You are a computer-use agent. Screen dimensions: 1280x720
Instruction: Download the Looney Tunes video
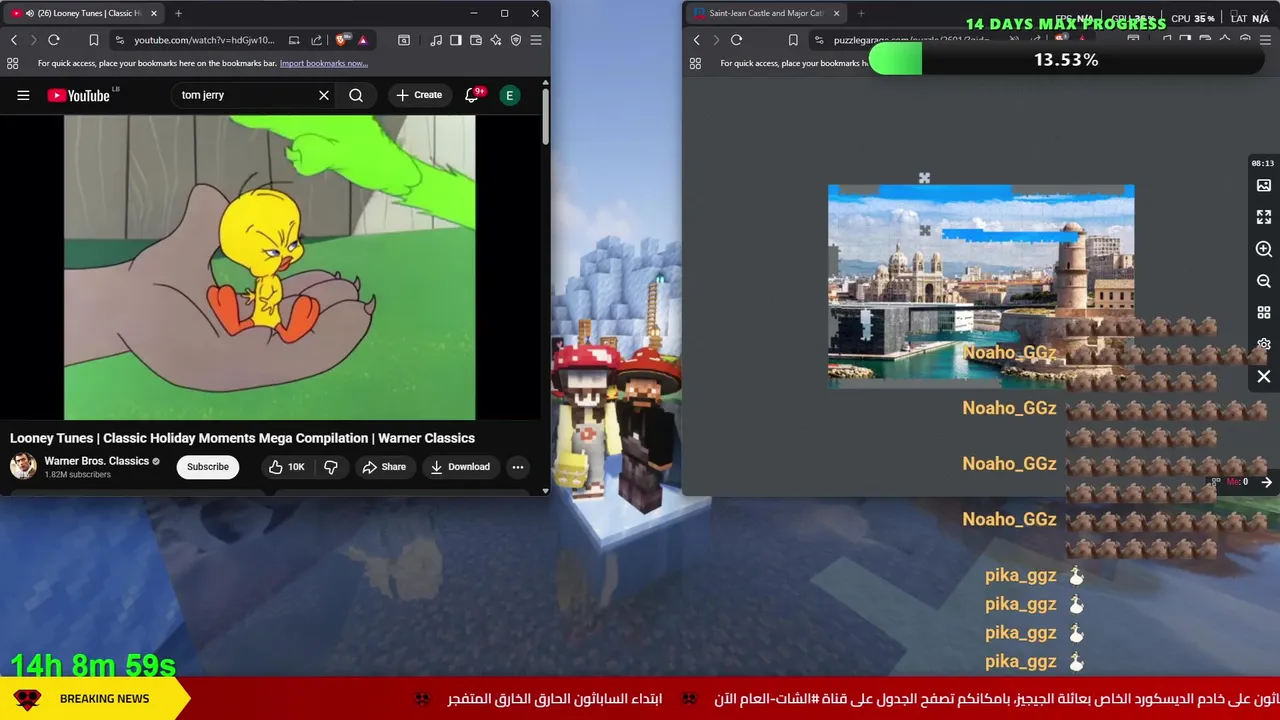pos(460,467)
